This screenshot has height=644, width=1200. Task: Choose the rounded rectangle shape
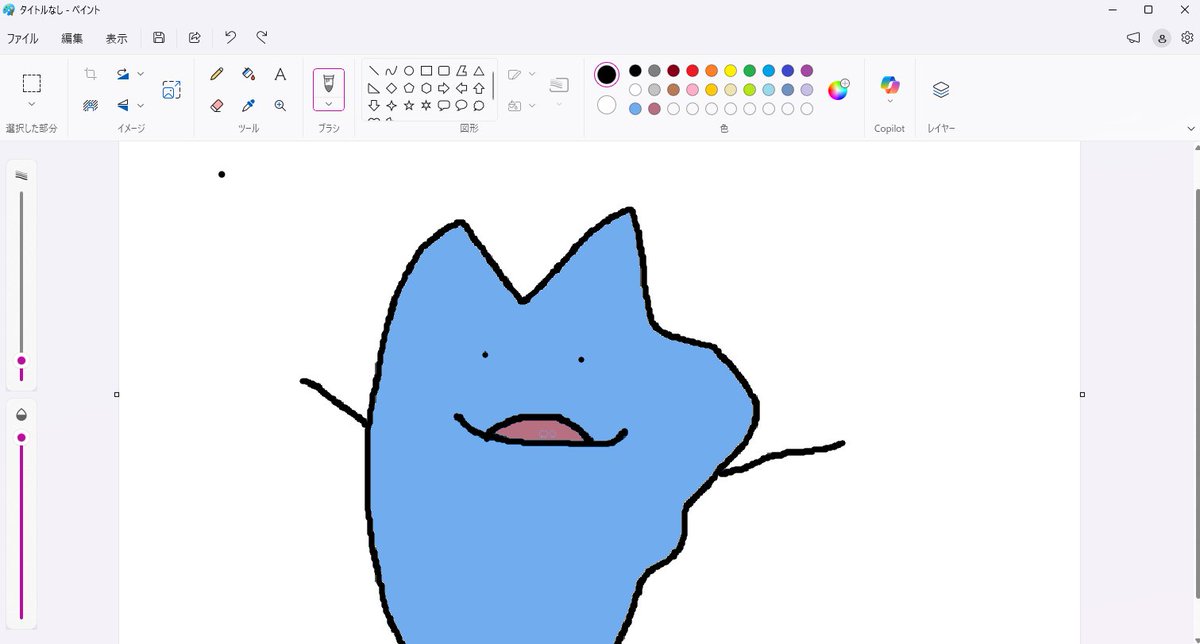point(444,71)
